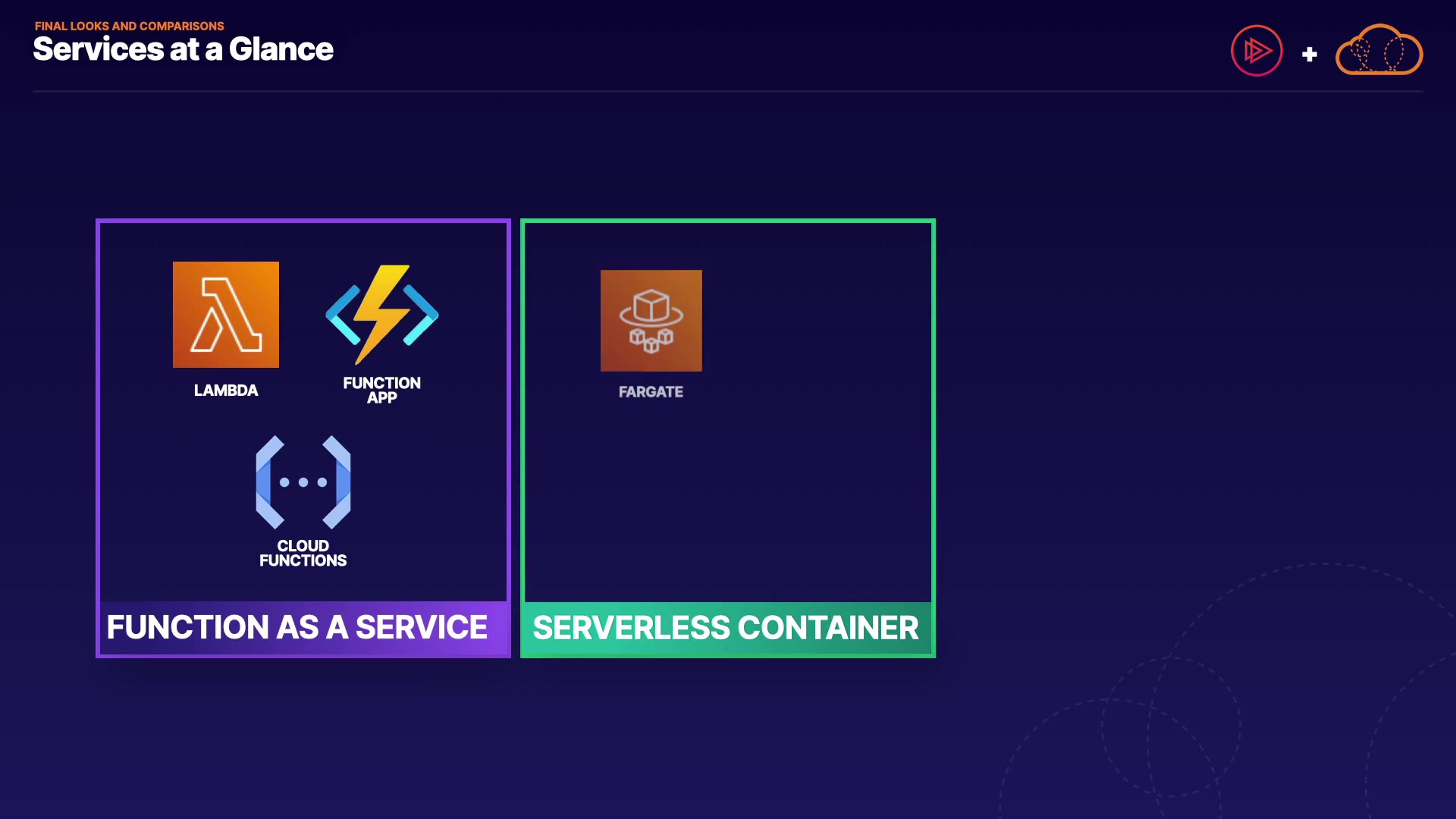
Task: Click the AWS Fargate icon
Action: click(x=651, y=321)
